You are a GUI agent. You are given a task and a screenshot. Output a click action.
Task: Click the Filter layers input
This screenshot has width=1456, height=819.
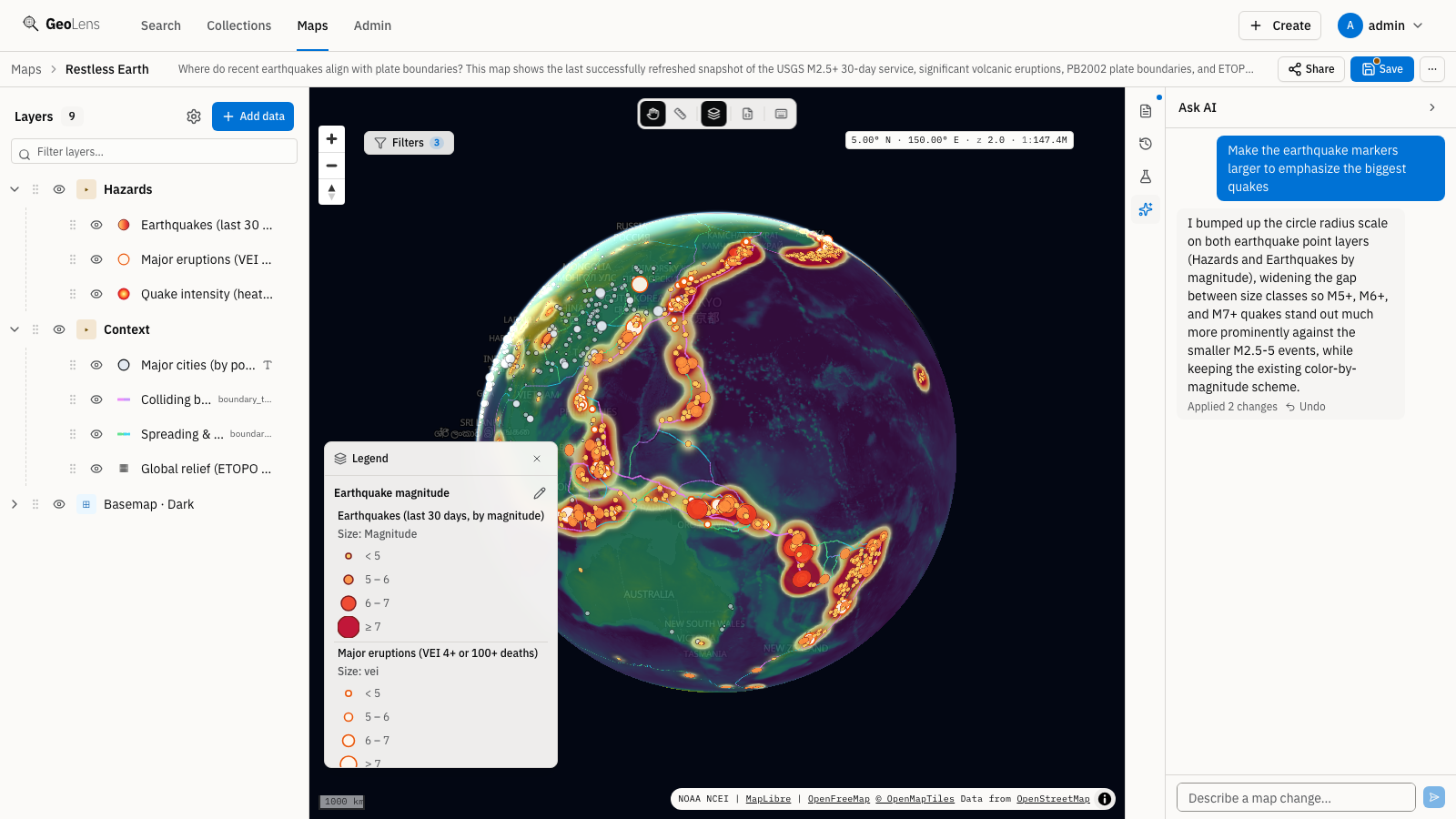(155, 152)
